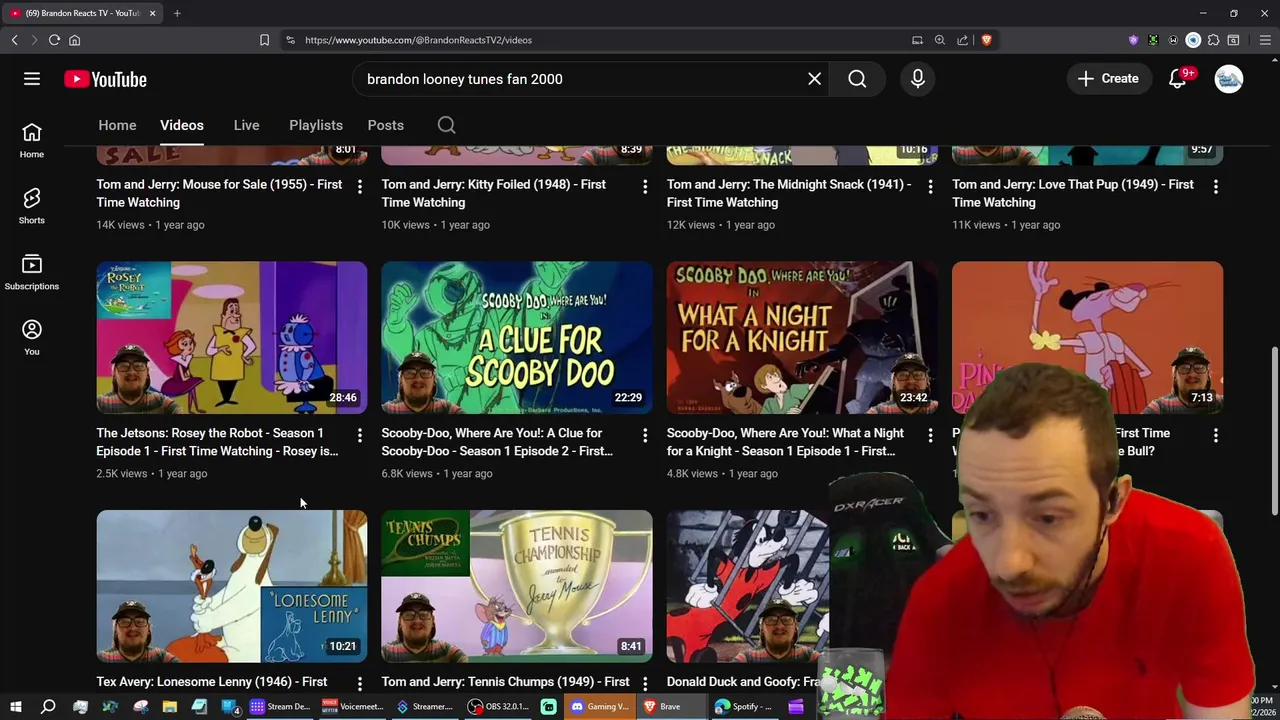
Task: Open Shorts in the left sidebar
Action: (32, 206)
